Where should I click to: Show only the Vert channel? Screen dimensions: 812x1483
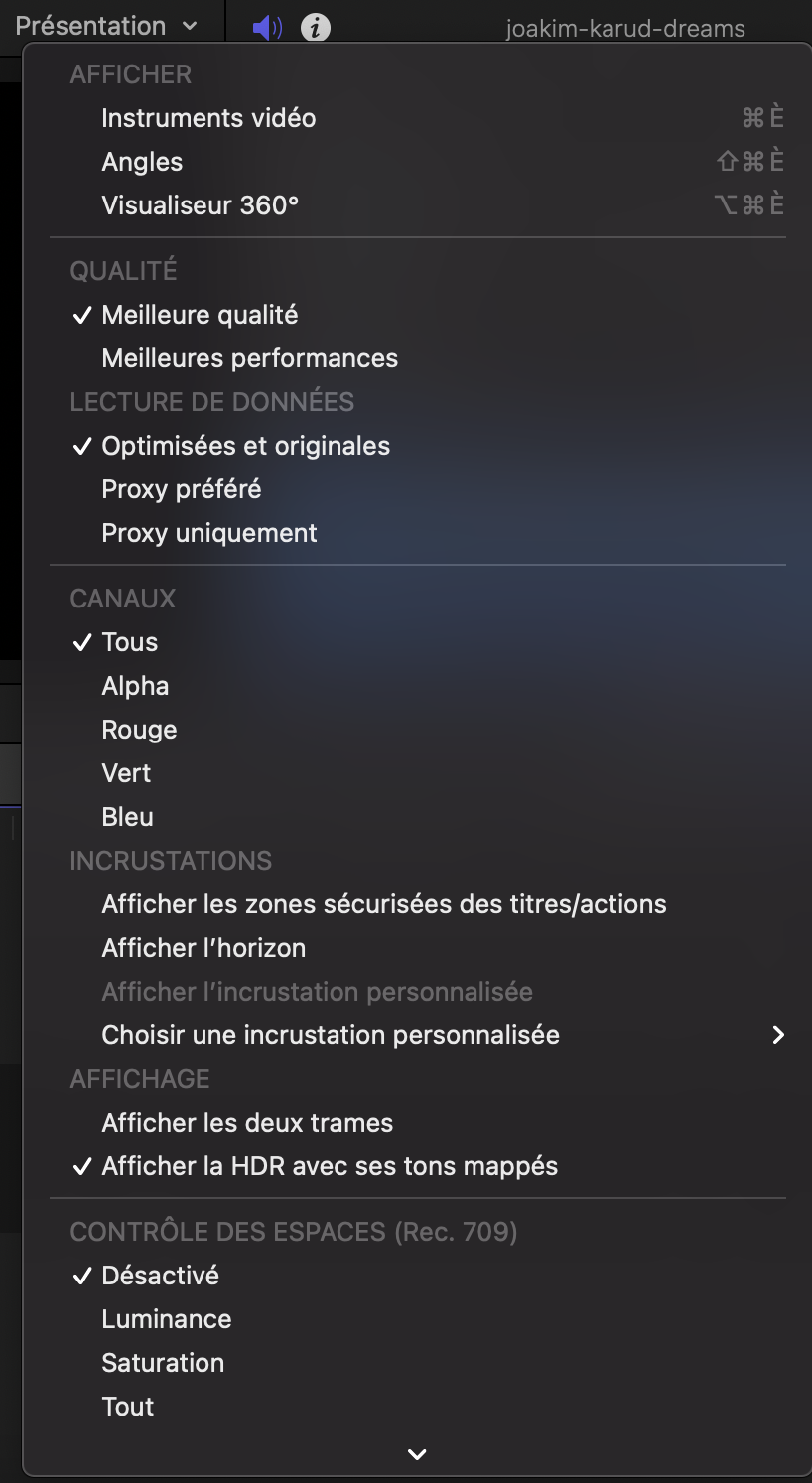pos(126,773)
